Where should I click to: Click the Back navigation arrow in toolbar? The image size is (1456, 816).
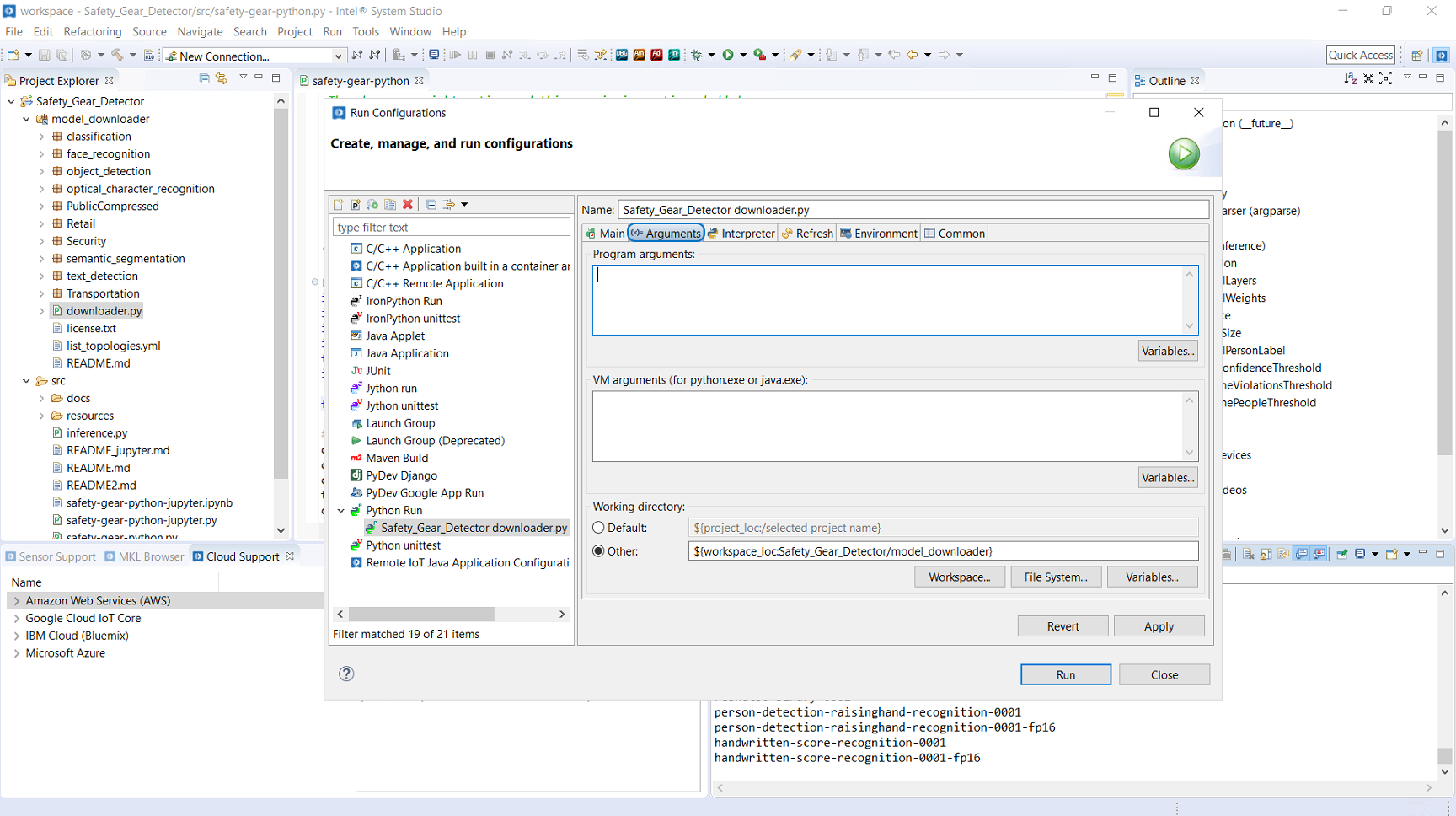point(913,55)
